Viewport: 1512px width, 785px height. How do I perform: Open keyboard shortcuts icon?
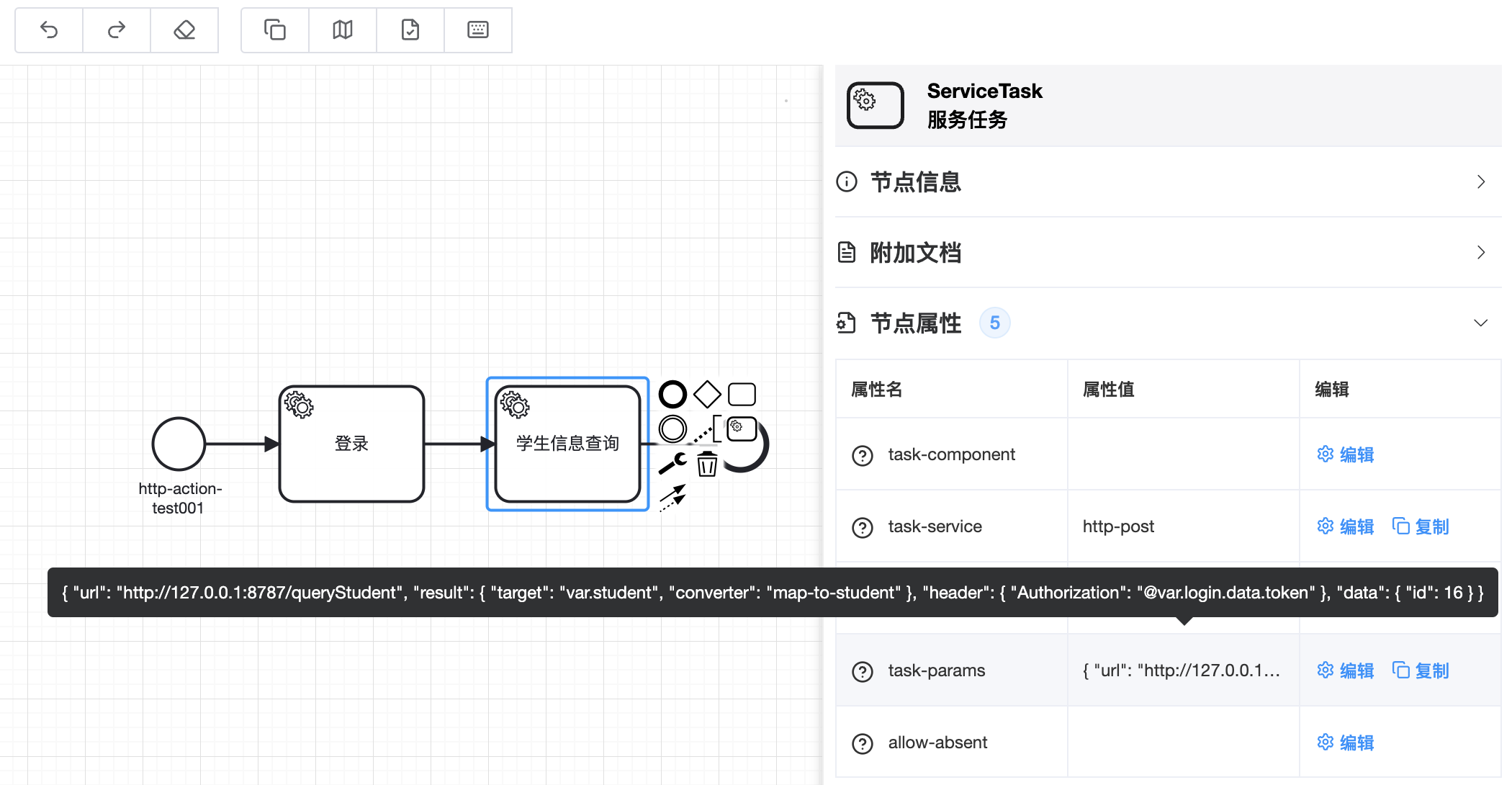tap(478, 30)
